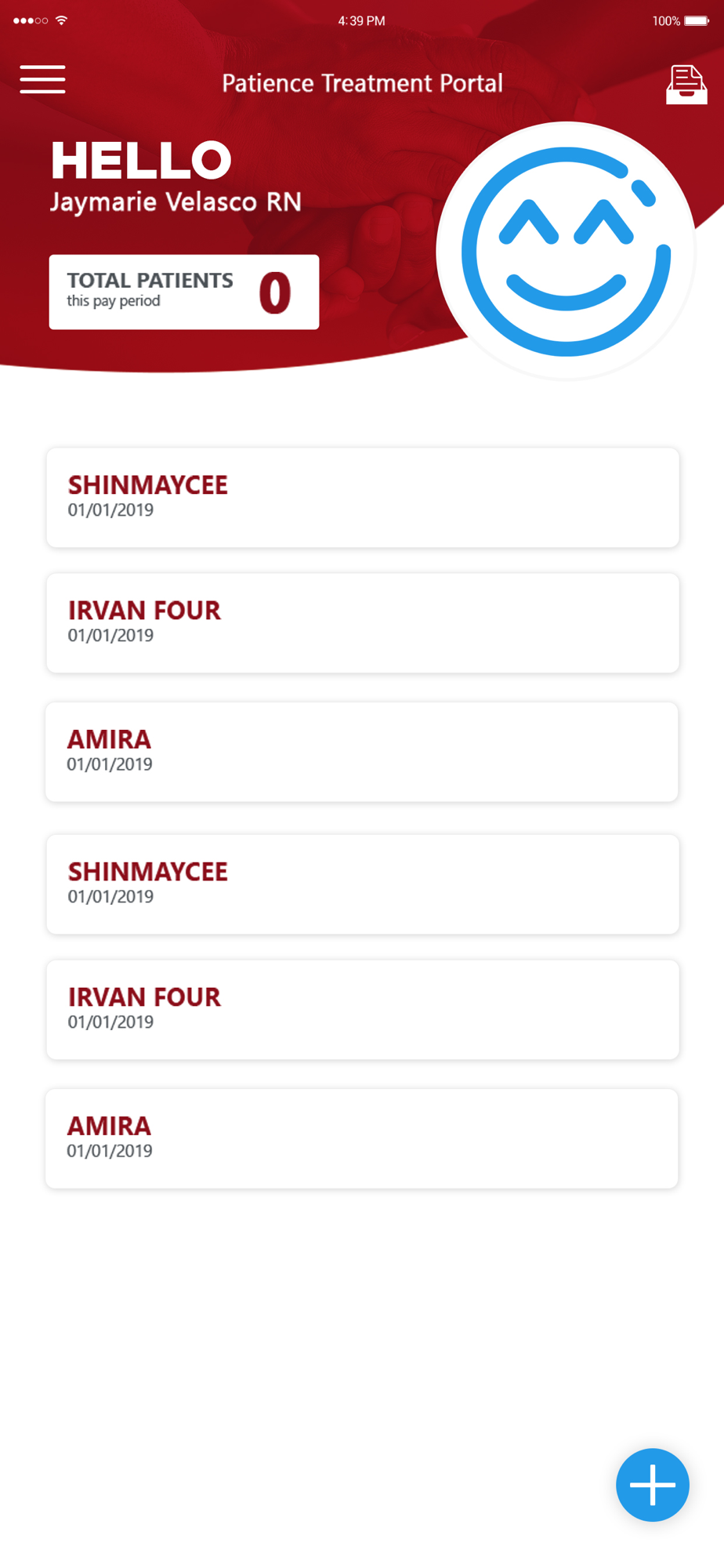The image size is (724, 1568).
Task: Tap the signal strength dots
Action: [x=31, y=20]
